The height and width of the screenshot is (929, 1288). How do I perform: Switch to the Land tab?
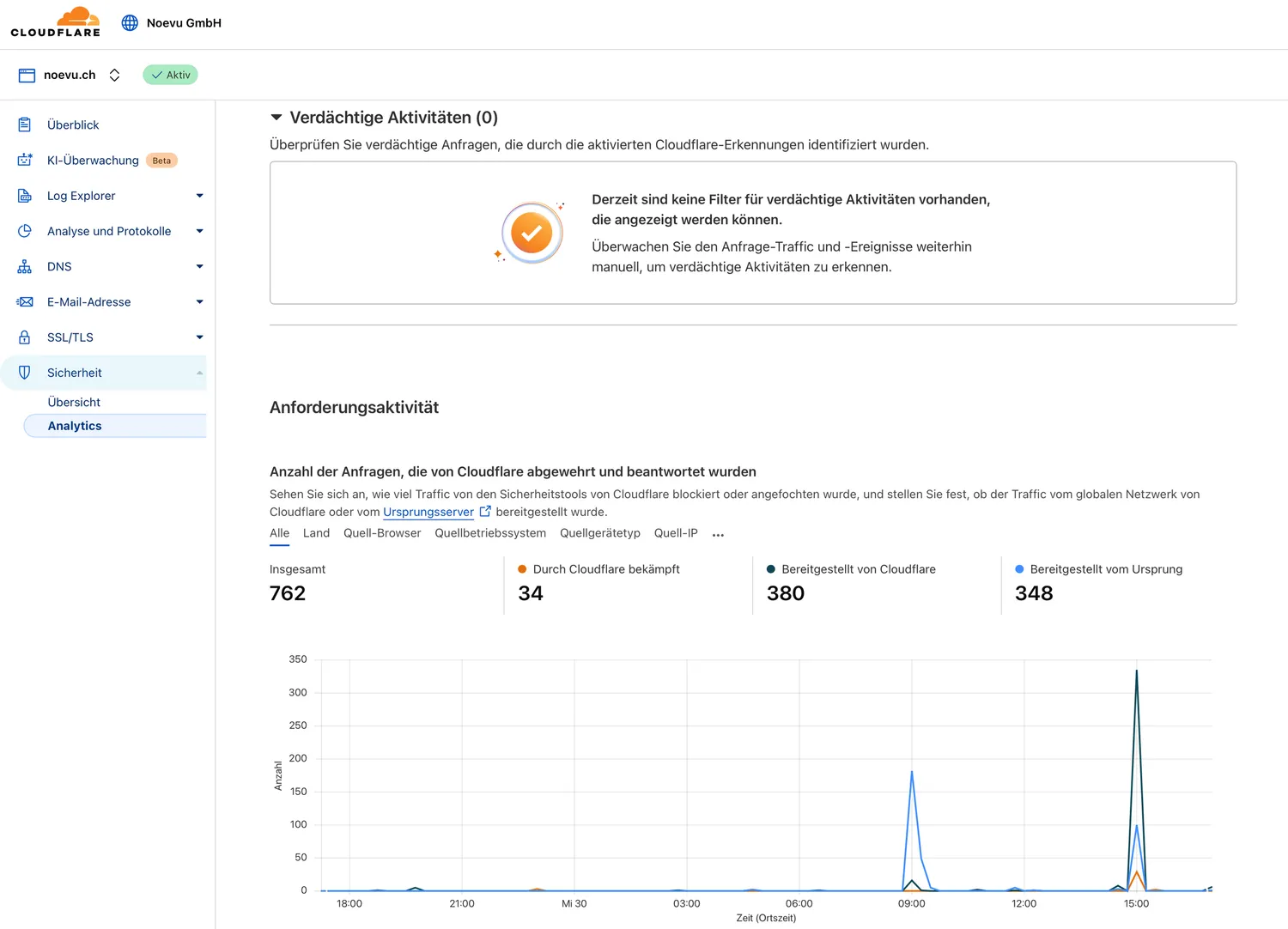pos(316,533)
